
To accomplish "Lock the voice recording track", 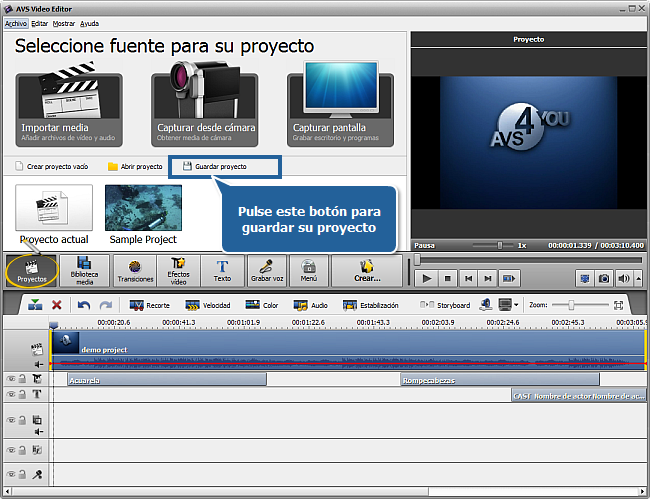I will click(x=22, y=474).
